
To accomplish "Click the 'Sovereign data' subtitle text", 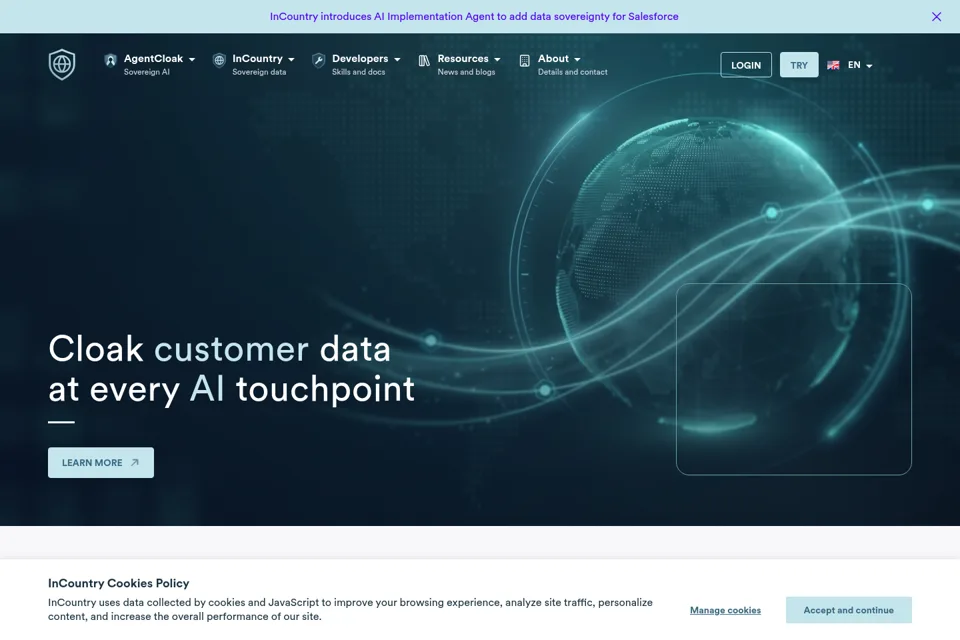I will coord(259,72).
